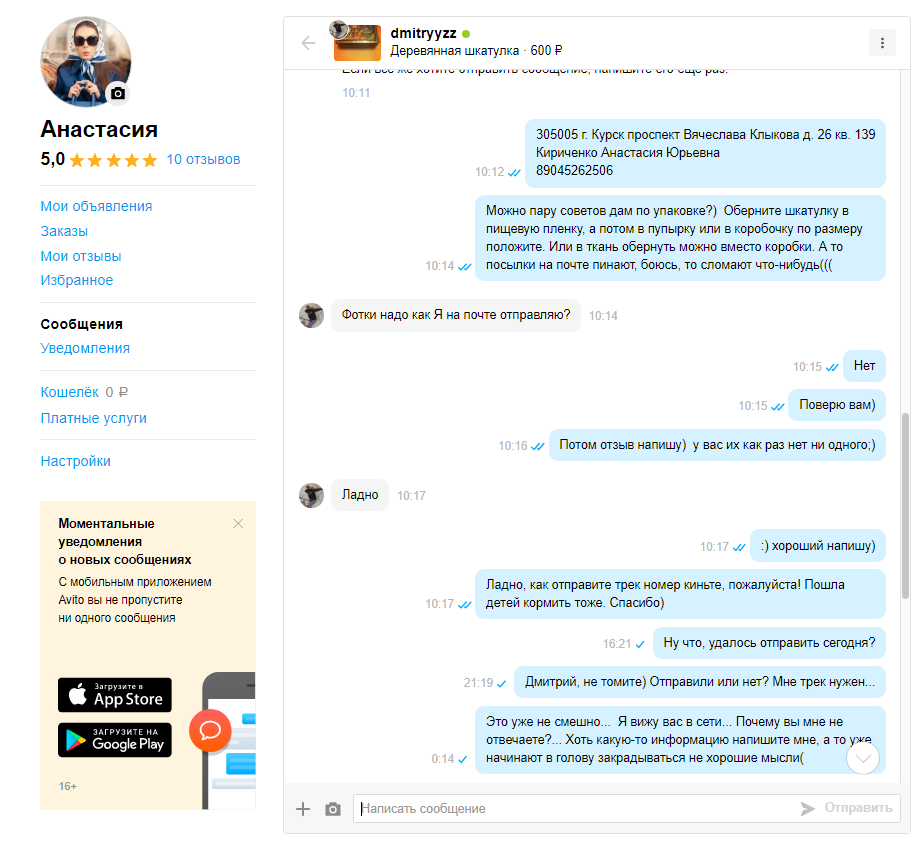Attach a photo using camera icon by message field
The image size is (915, 847).
[x=333, y=809]
